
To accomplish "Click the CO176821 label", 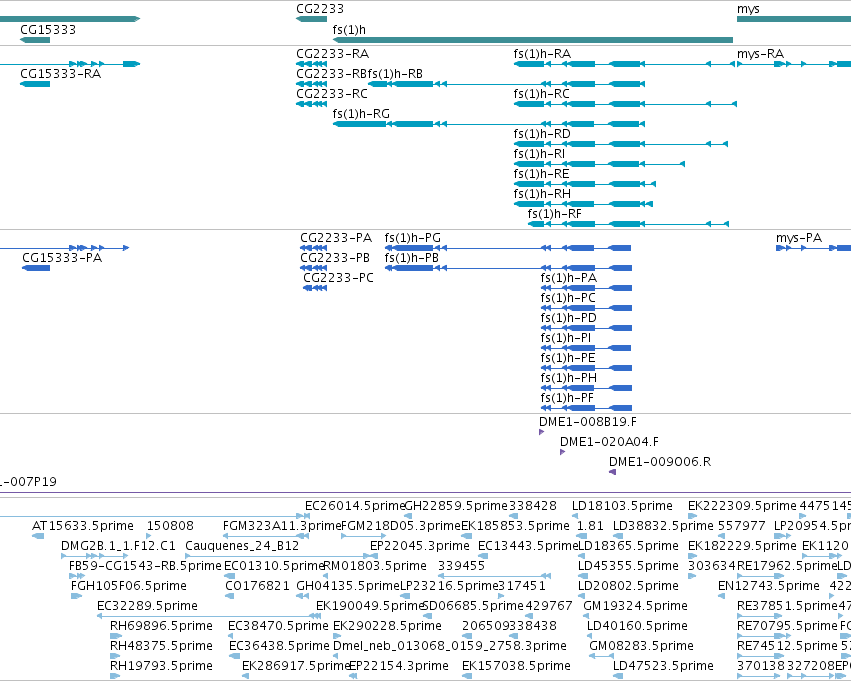I will [x=257, y=586].
